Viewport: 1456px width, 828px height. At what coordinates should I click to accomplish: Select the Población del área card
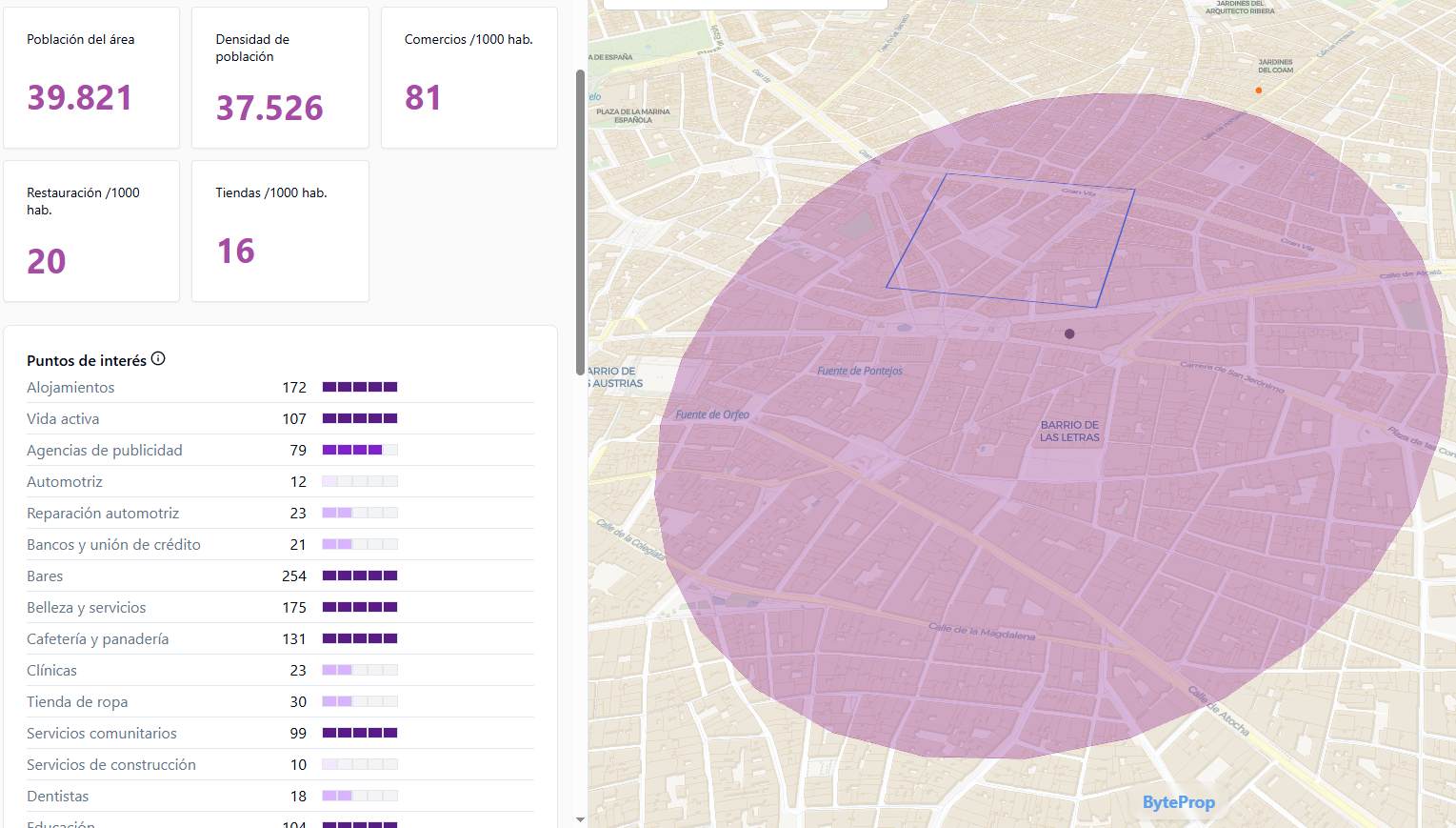coord(91,78)
